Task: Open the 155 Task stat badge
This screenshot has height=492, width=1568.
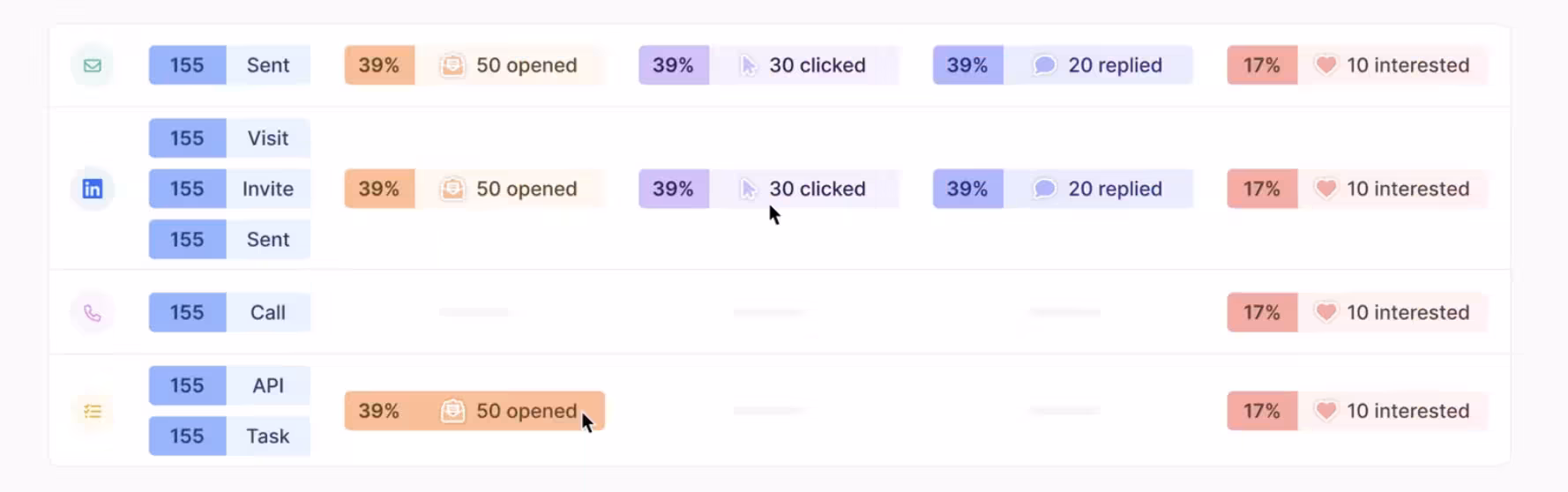Action: pyautogui.click(x=229, y=436)
